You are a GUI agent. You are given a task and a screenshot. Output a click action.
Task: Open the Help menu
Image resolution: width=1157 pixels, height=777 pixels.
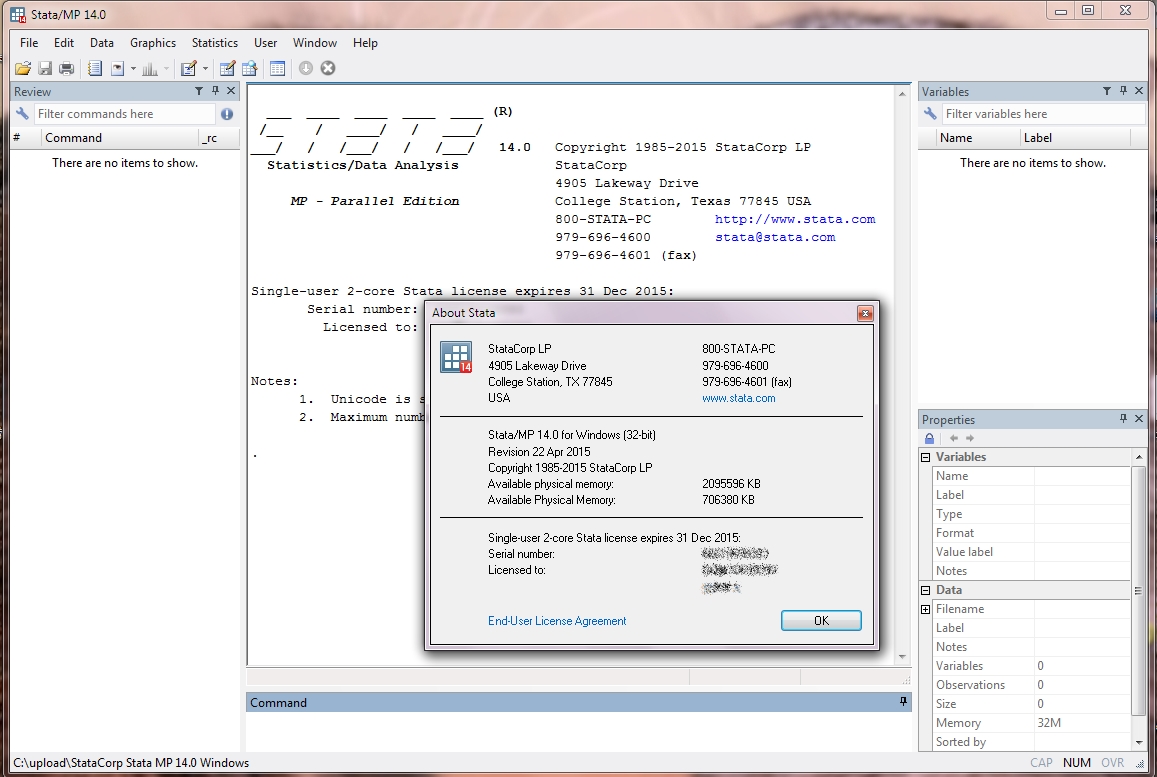point(365,43)
